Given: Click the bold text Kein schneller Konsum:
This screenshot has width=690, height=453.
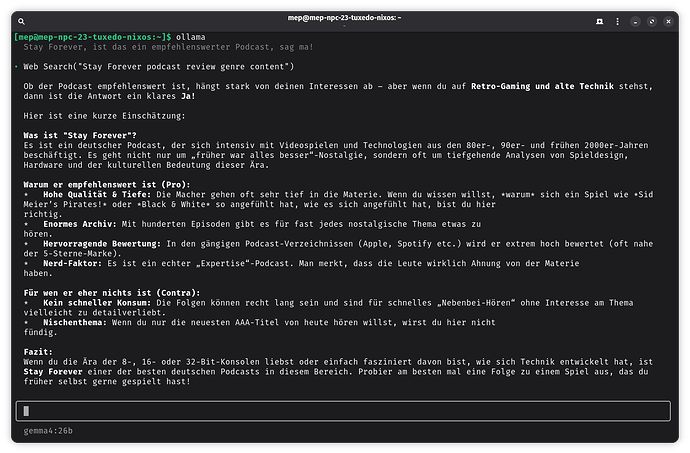Looking at the screenshot, I should (x=97, y=302).
